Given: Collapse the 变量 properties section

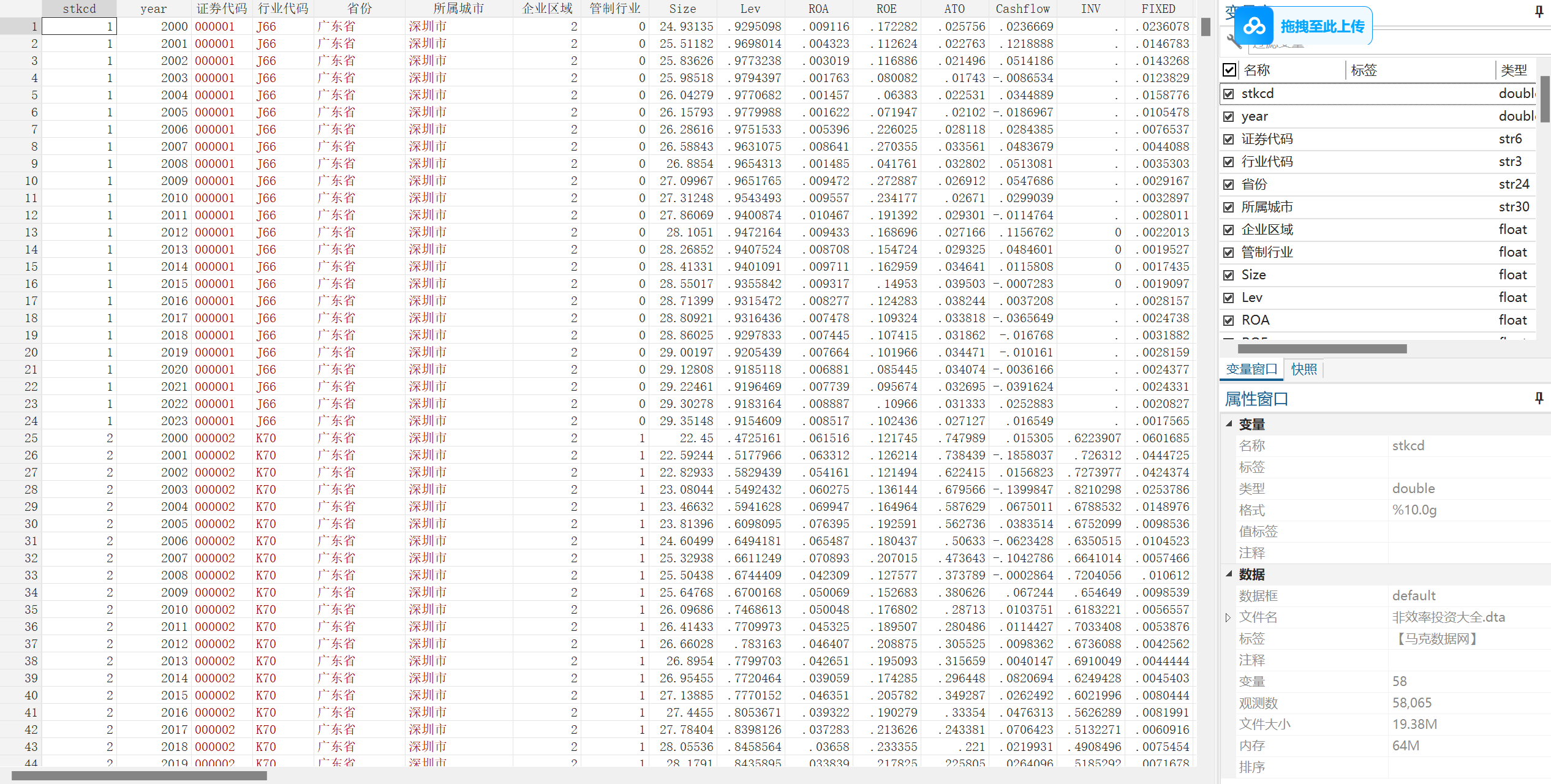Looking at the screenshot, I should pyautogui.click(x=1229, y=424).
